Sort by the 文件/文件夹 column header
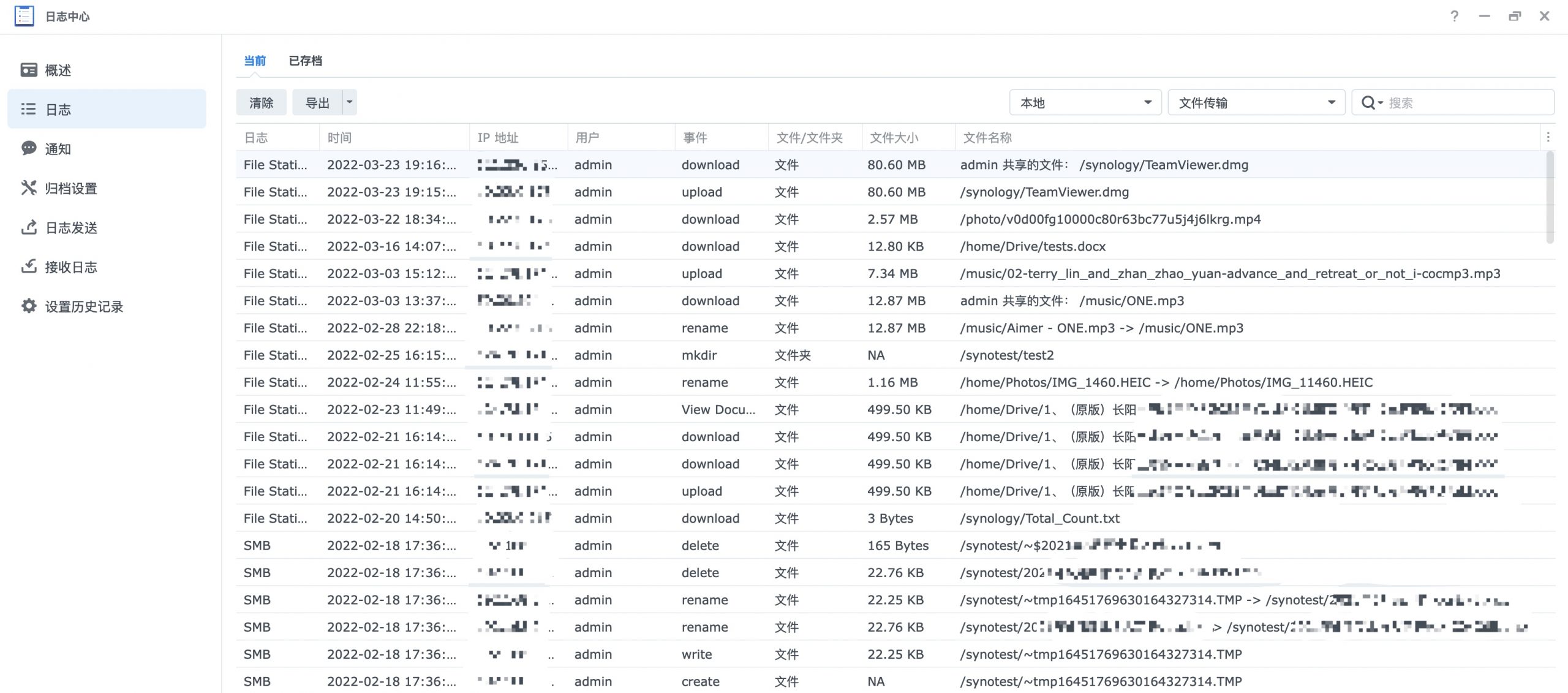 pyautogui.click(x=815, y=137)
